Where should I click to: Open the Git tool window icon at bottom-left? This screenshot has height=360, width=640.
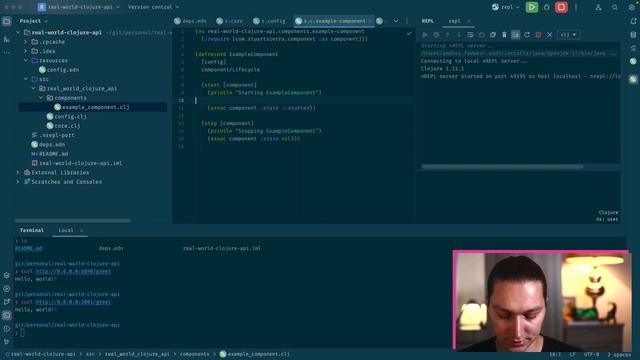[x=7, y=342]
